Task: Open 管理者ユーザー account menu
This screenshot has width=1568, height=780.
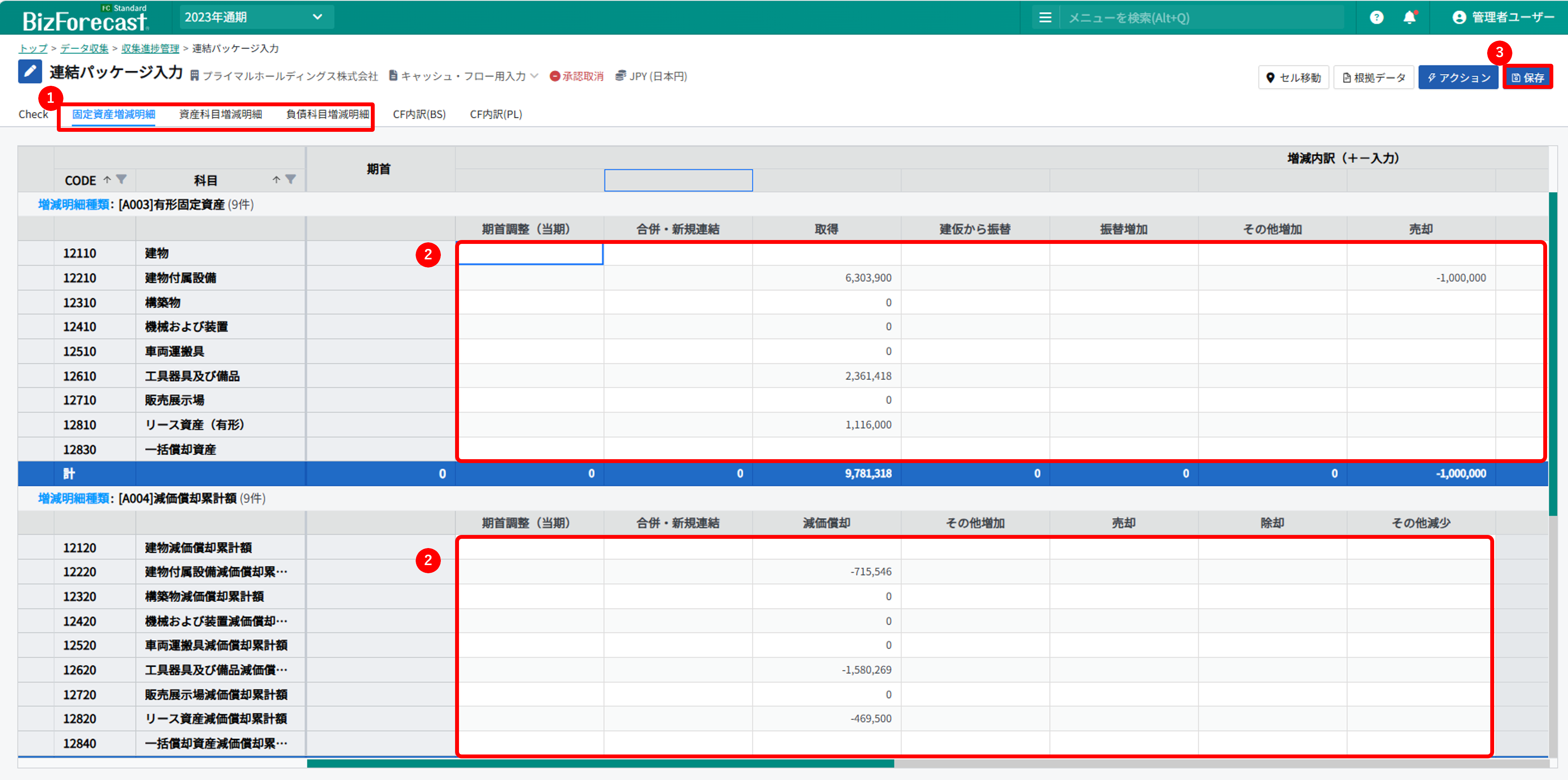Action: pos(1503,18)
